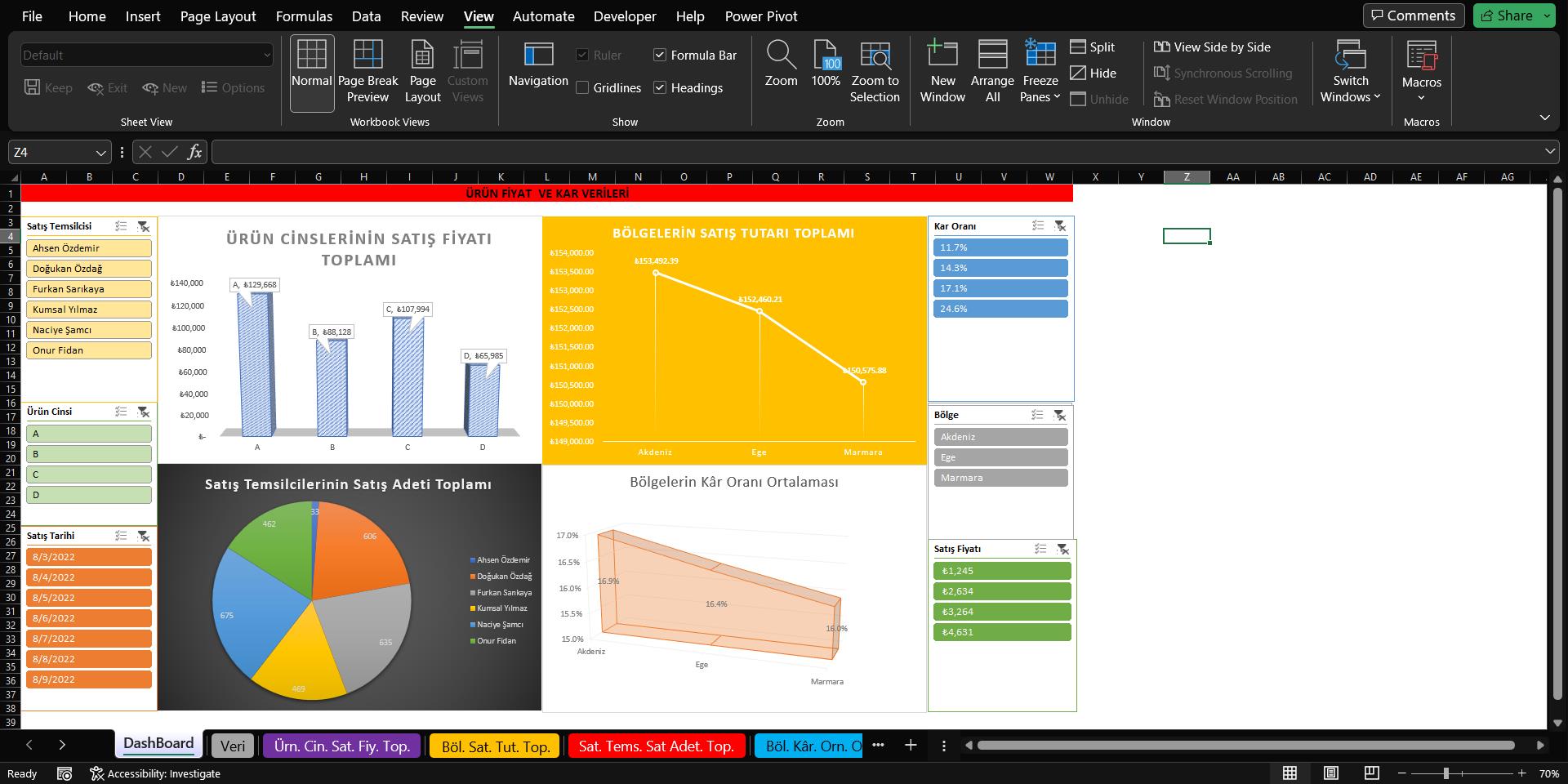Click the Page Break Preview icon

click(367, 56)
